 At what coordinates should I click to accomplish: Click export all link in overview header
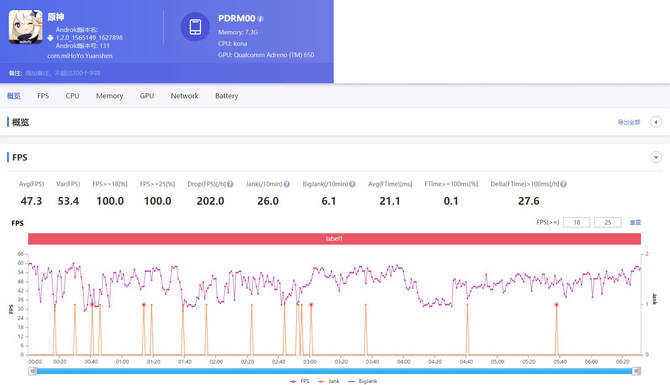click(629, 122)
